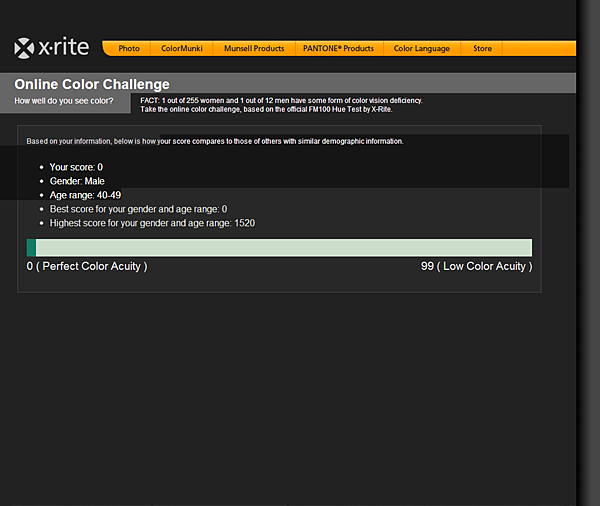Open the Munsell Products tab
The height and width of the screenshot is (506, 600).
tap(254, 49)
